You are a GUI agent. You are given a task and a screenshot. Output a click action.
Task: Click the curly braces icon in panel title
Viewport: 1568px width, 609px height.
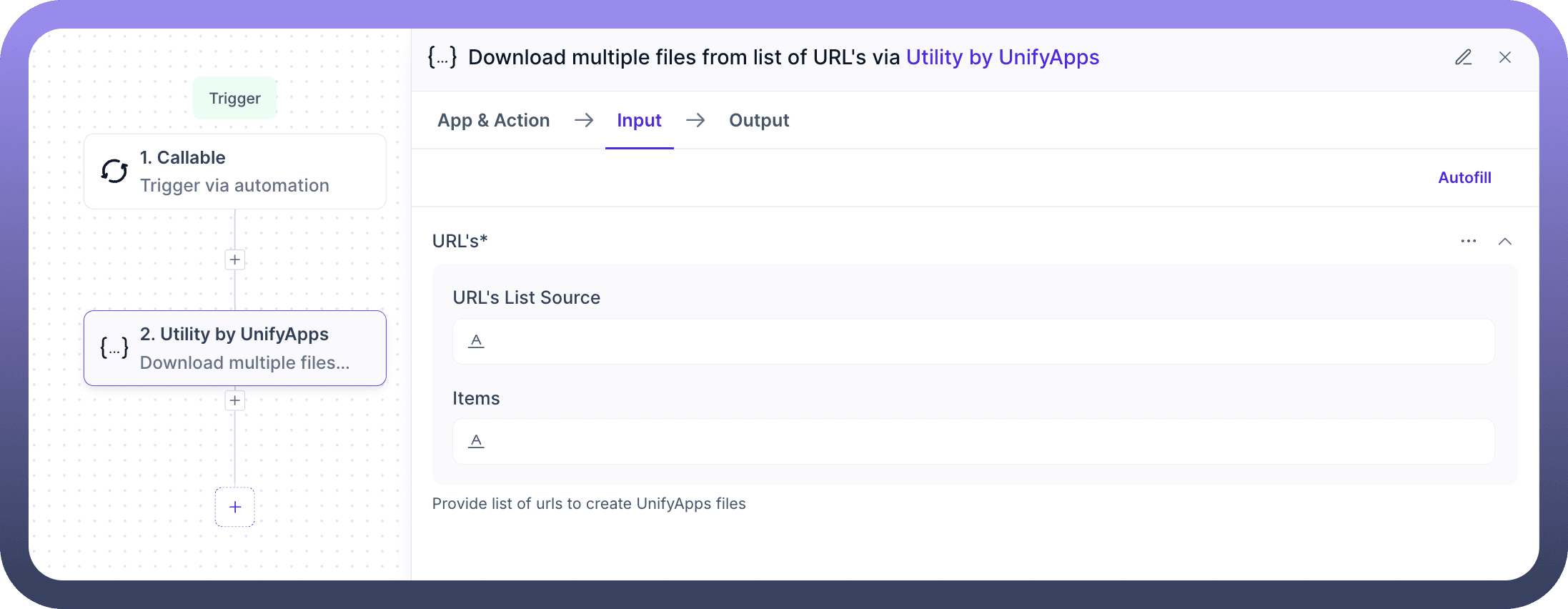(x=442, y=57)
